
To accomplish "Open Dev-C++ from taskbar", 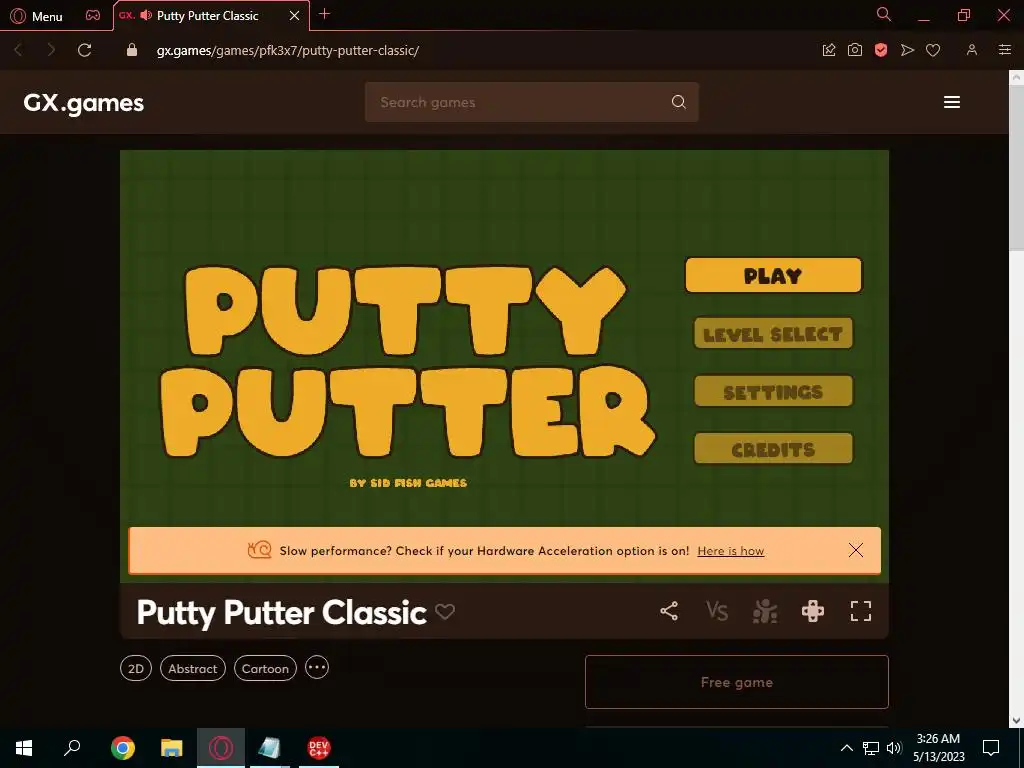I will pos(319,748).
